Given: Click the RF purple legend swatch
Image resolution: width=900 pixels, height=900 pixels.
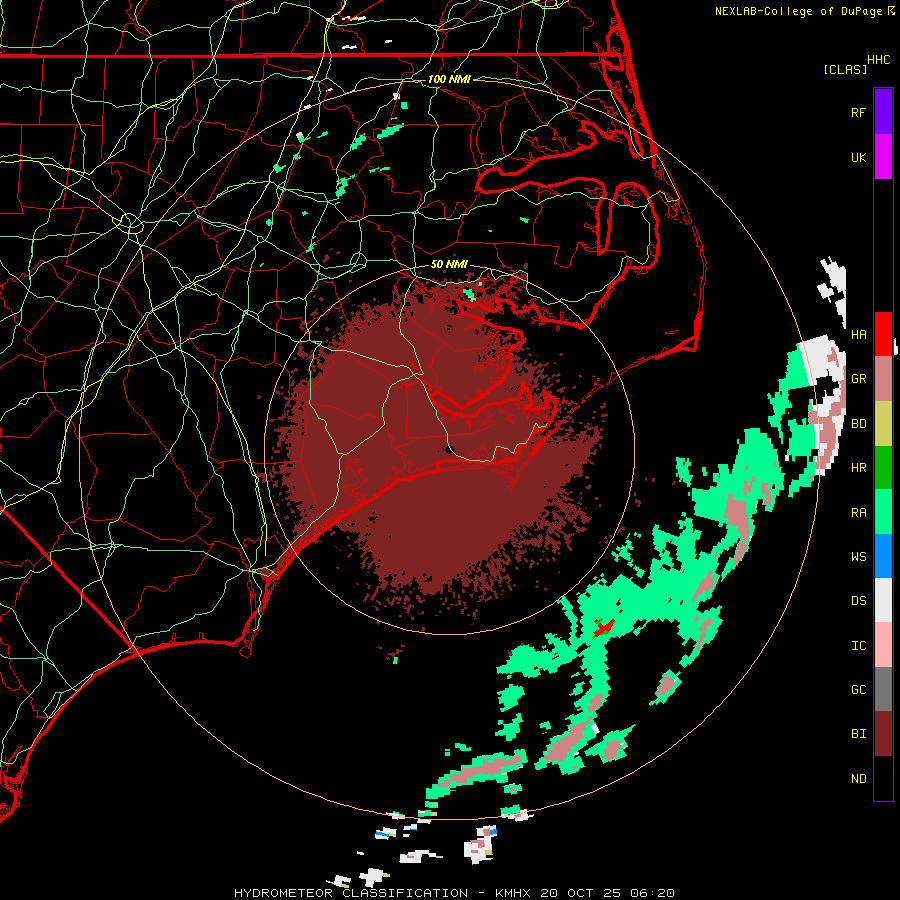Looking at the screenshot, I should (x=883, y=112).
